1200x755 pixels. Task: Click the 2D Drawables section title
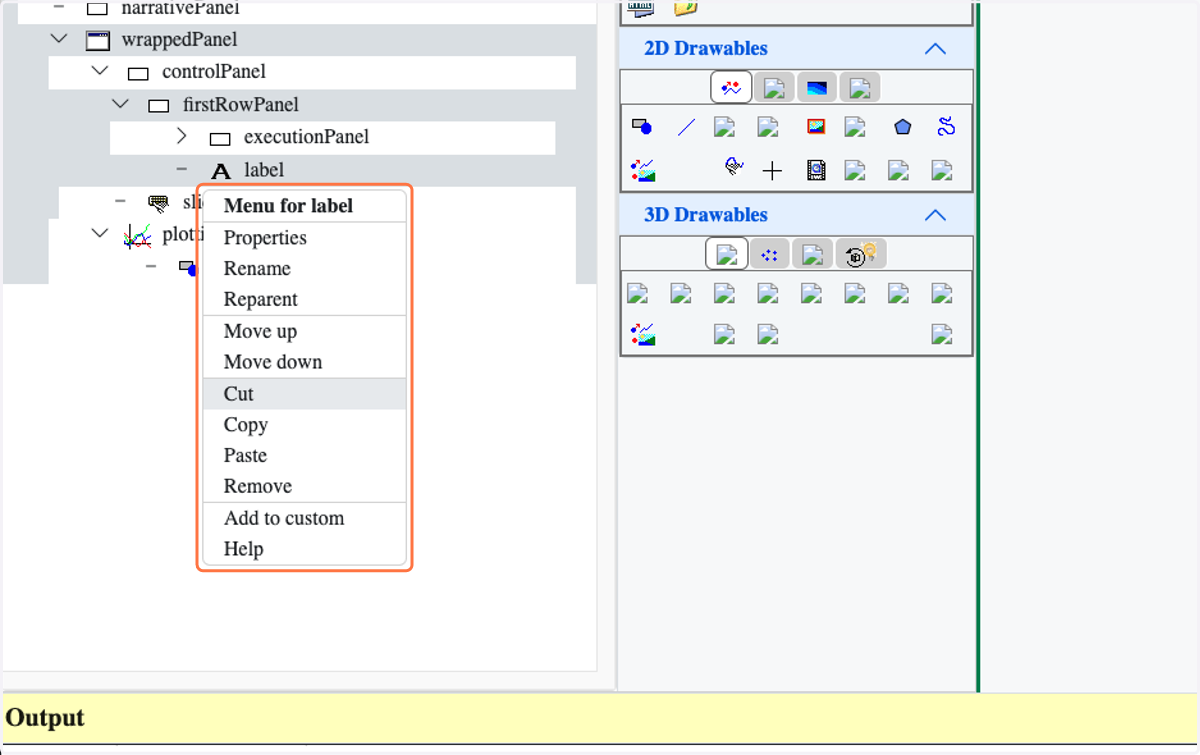(x=706, y=49)
